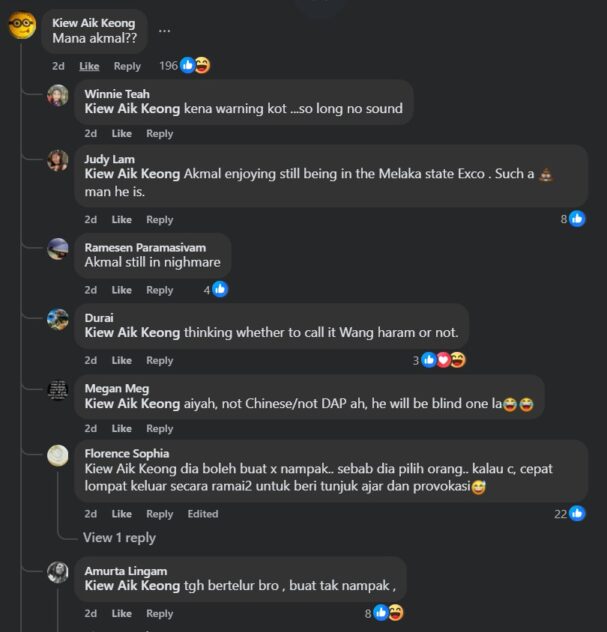Expand 'View 1 reply' under Florence Sophia
This screenshot has height=632, width=607.
(119, 538)
